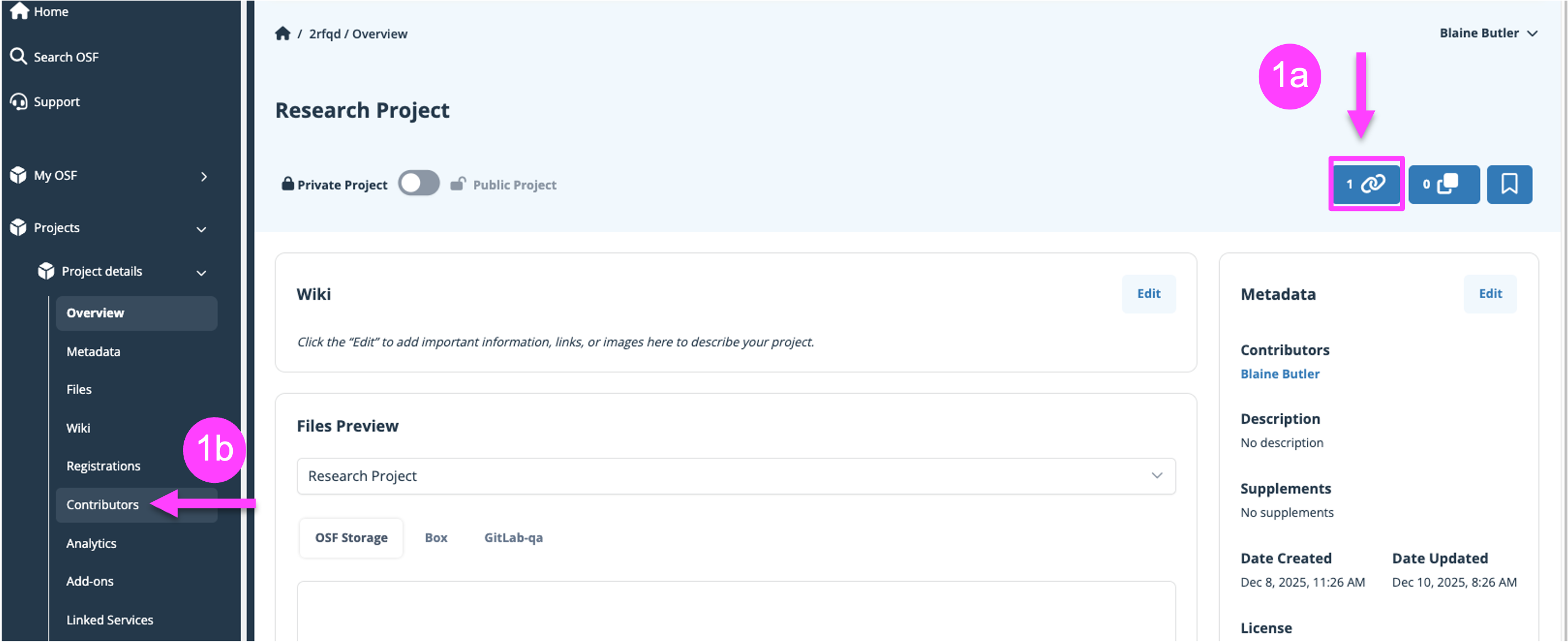Collapse the Projects sidebar section
Screen dimensions: 1568x642
point(202,229)
